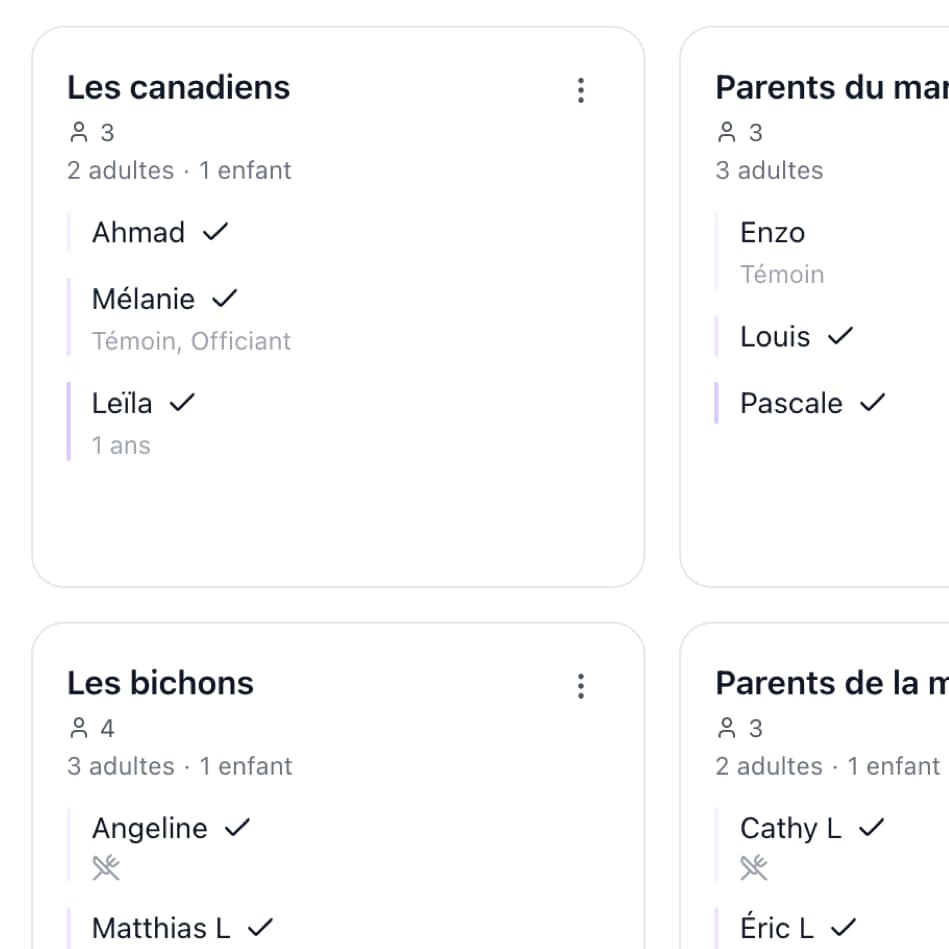Click the people count icon on Les bichons
This screenshot has height=949, width=949.
(78, 727)
